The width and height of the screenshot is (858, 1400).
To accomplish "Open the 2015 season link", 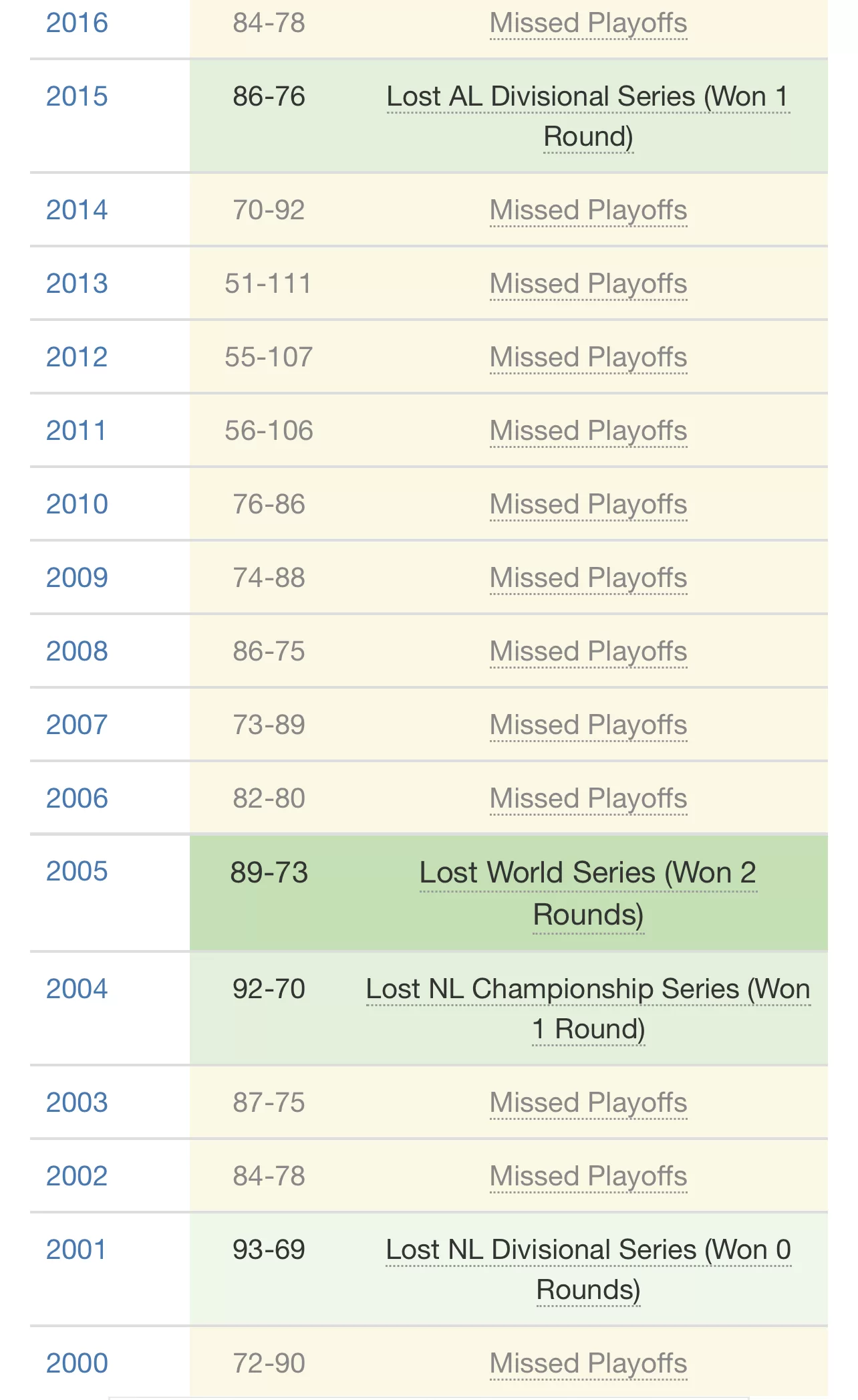I will (x=77, y=96).
